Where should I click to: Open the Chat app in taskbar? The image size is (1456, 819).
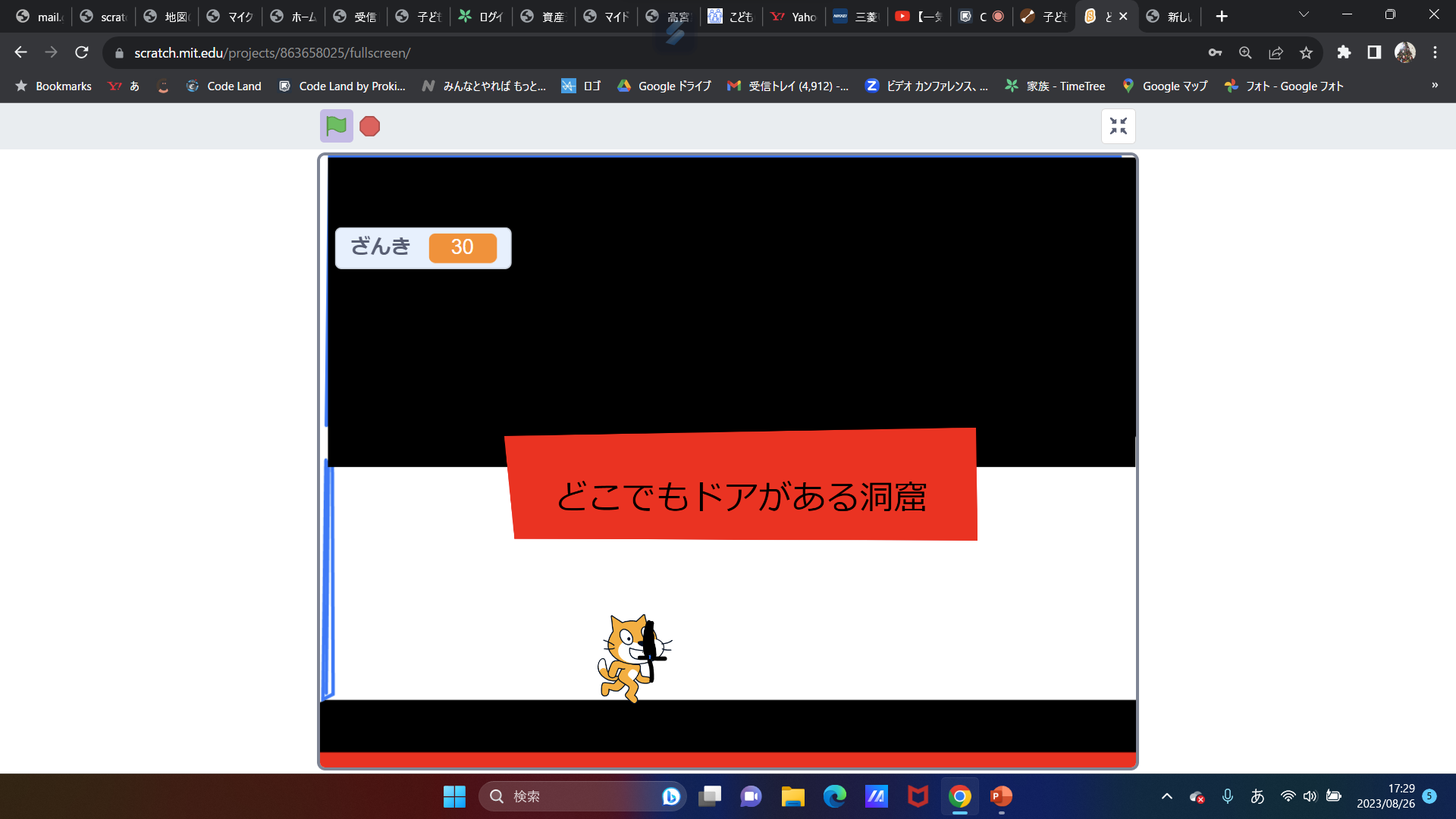click(751, 796)
